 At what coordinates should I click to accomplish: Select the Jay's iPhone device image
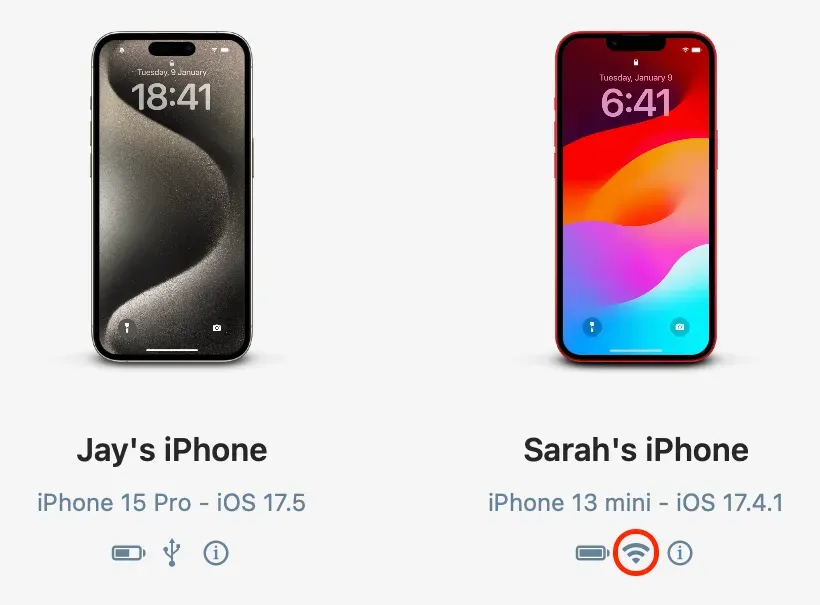pyautogui.click(x=172, y=197)
